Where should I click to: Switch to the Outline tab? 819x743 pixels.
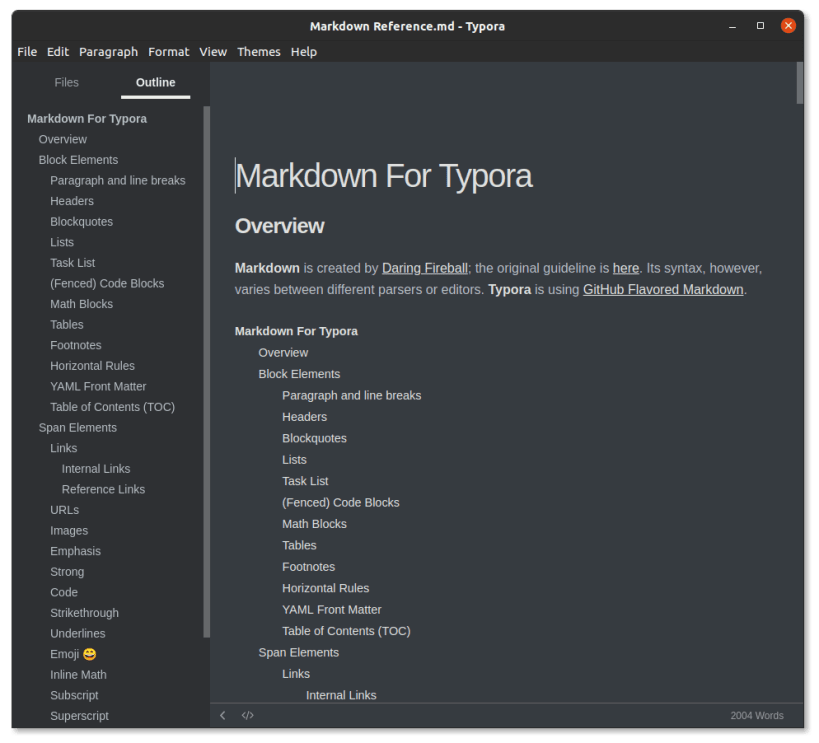156,83
